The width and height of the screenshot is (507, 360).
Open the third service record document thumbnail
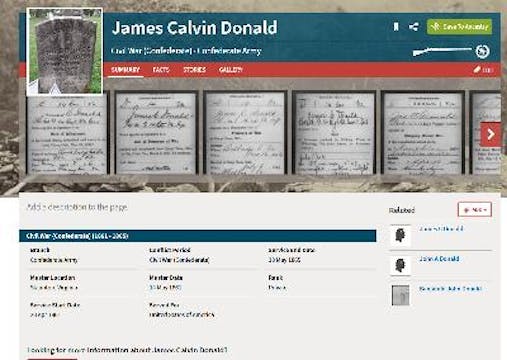coord(245,132)
